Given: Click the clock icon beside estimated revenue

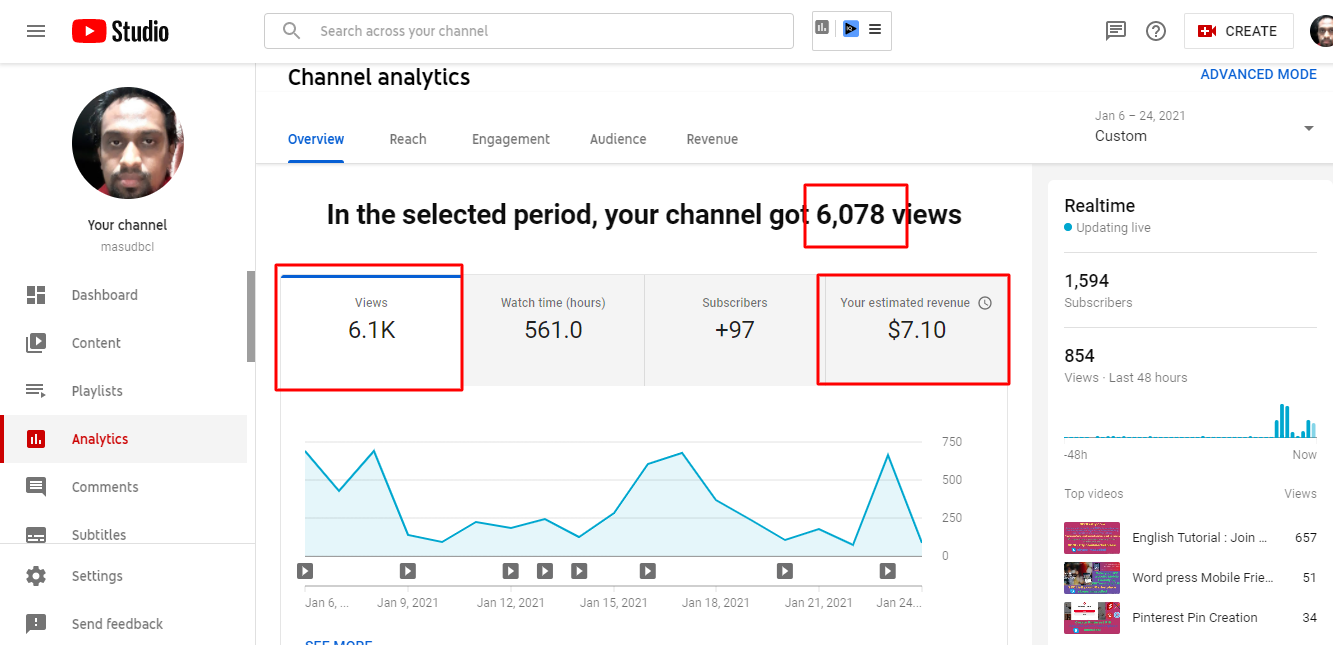Looking at the screenshot, I should click(x=985, y=303).
